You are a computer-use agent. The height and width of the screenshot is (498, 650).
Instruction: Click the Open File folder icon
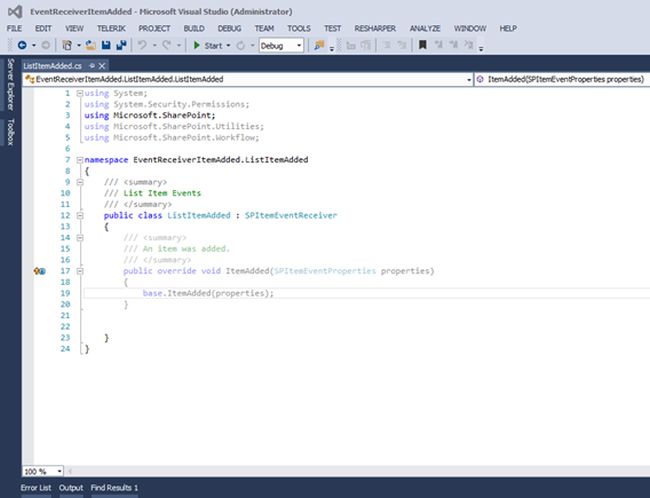coord(91,45)
